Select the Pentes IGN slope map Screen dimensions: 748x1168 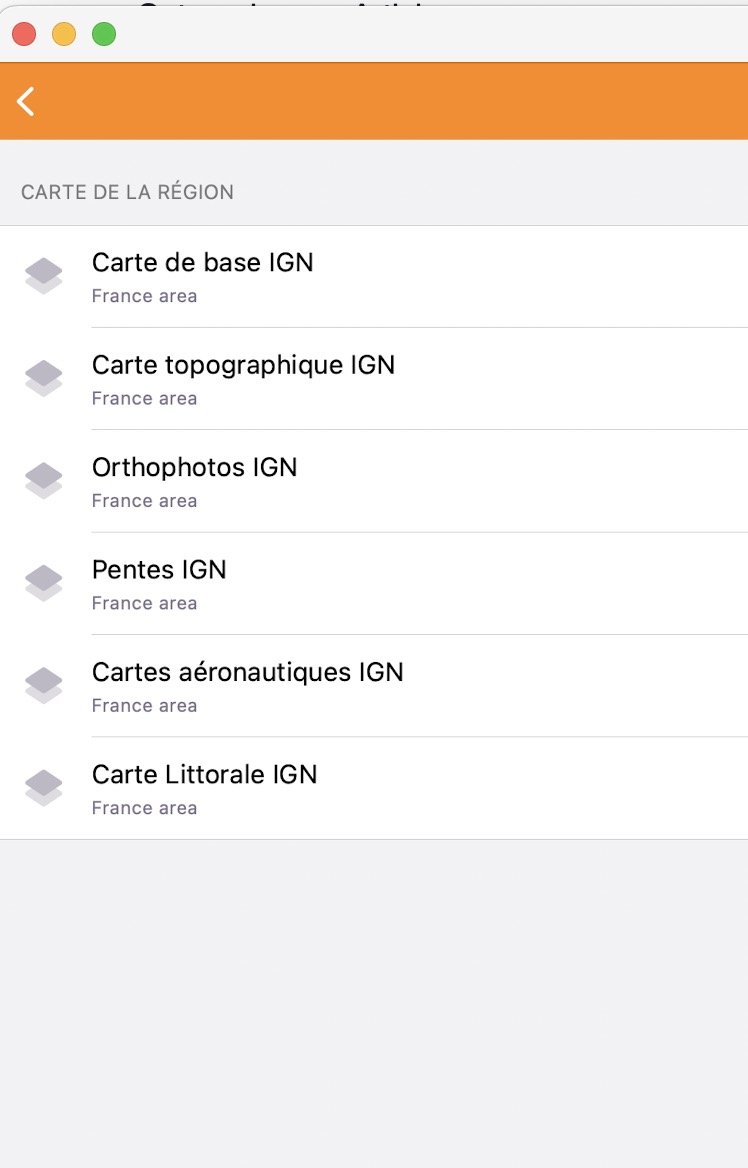(159, 570)
